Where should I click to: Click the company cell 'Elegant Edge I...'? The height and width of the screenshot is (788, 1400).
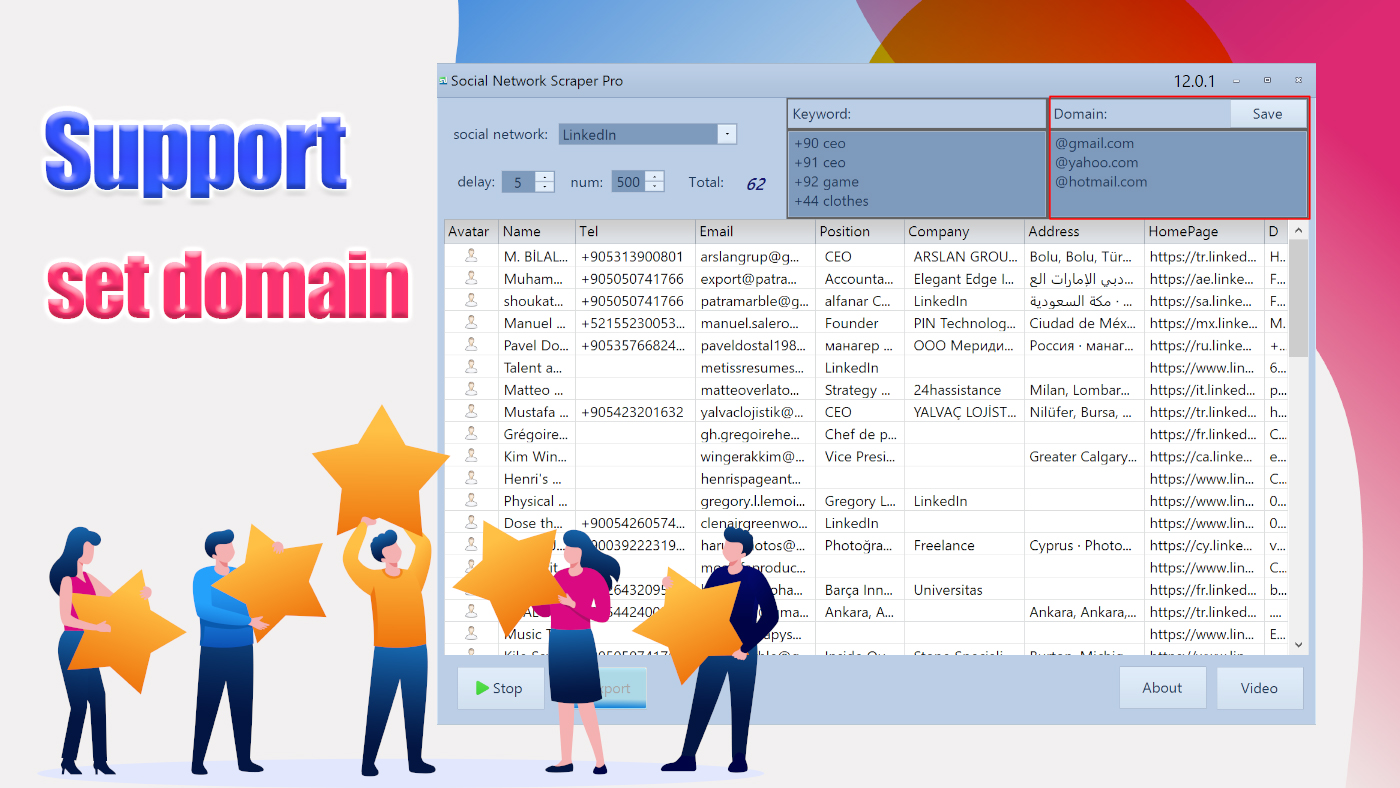964,278
